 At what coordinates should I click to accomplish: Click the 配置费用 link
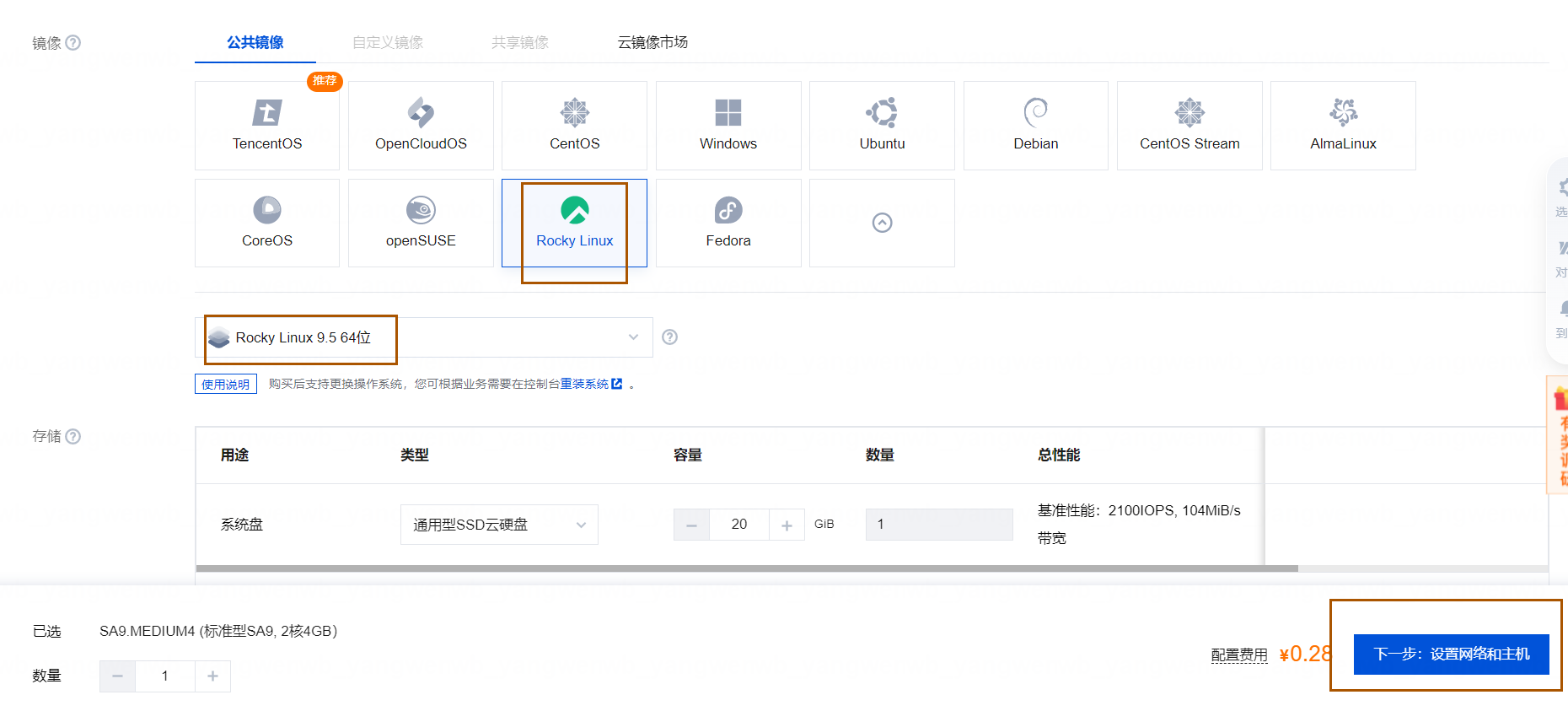point(1239,654)
